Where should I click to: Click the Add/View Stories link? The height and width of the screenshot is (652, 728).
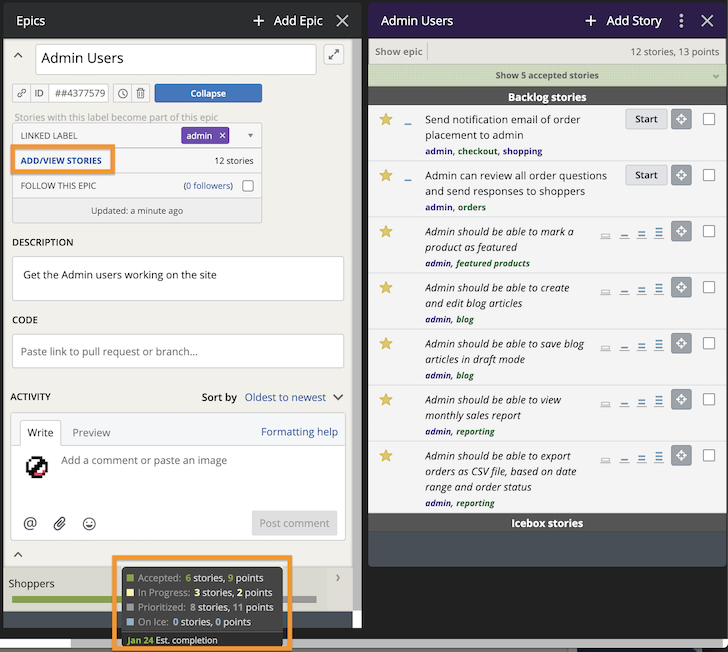point(61,160)
